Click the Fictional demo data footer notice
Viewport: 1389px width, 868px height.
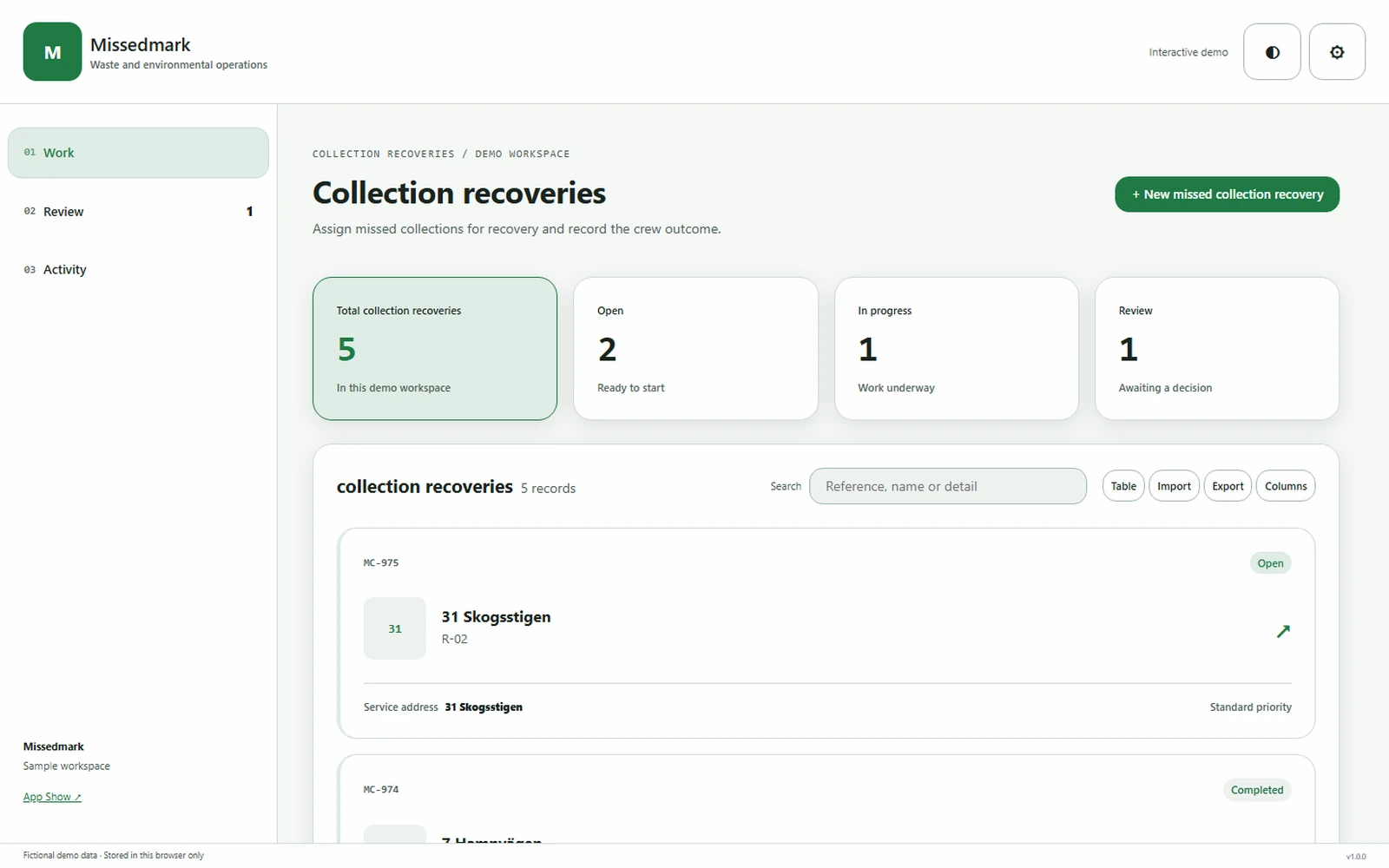coord(114,855)
